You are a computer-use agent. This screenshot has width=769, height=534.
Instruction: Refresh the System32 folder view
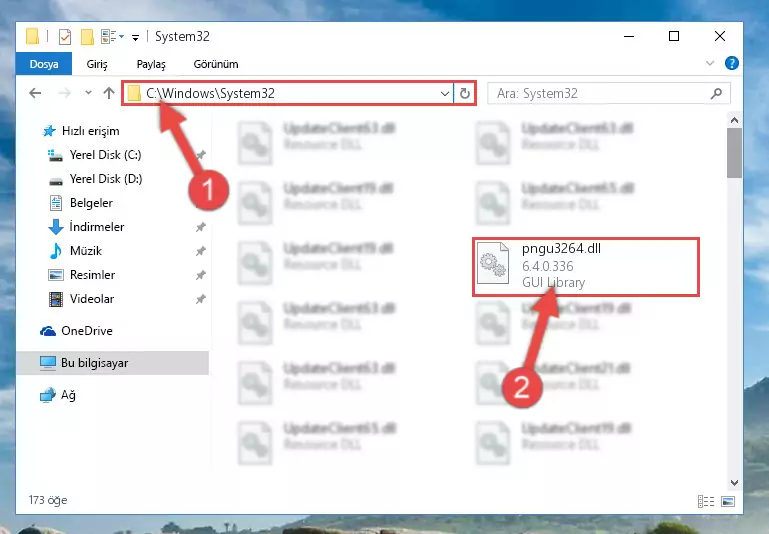[x=464, y=93]
